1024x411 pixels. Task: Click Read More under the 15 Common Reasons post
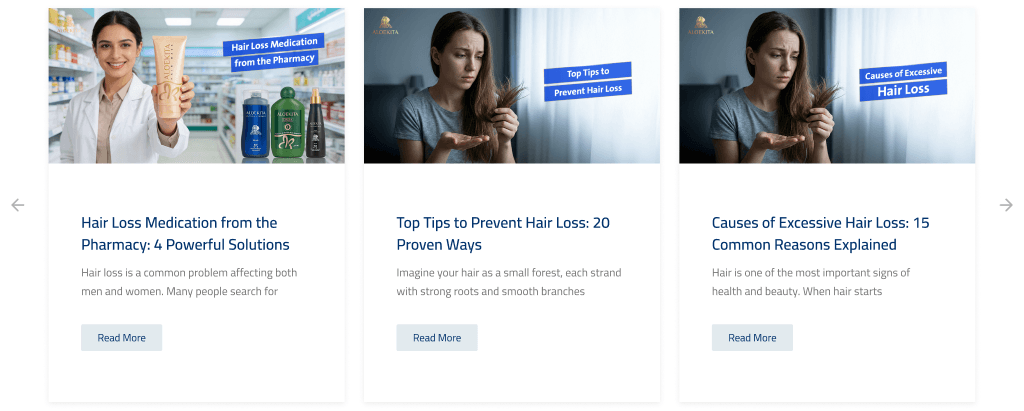pyautogui.click(x=752, y=338)
